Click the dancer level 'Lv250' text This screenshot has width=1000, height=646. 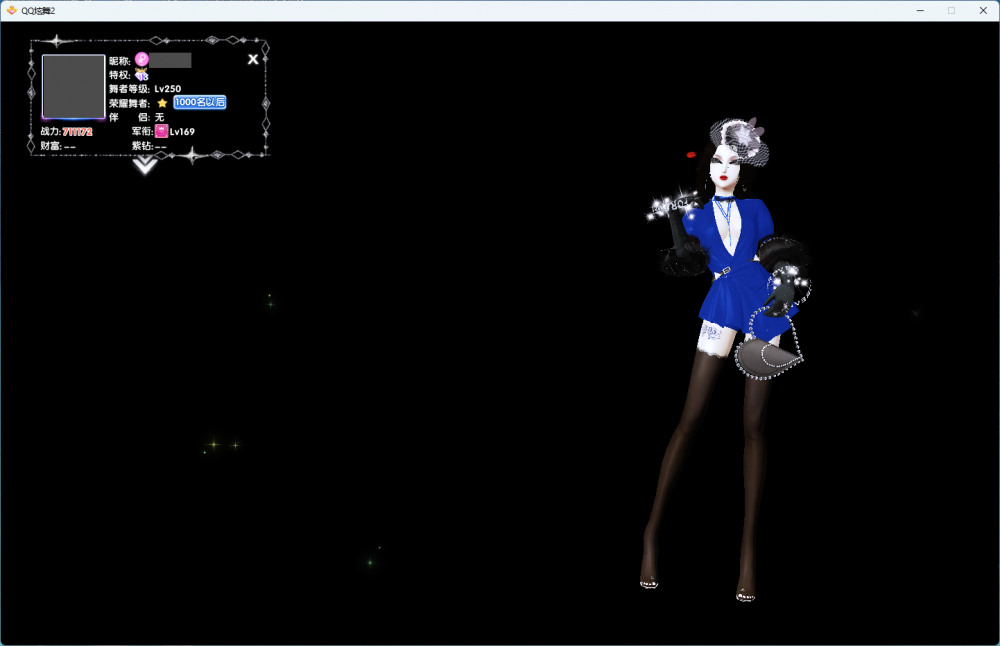pyautogui.click(x=168, y=89)
